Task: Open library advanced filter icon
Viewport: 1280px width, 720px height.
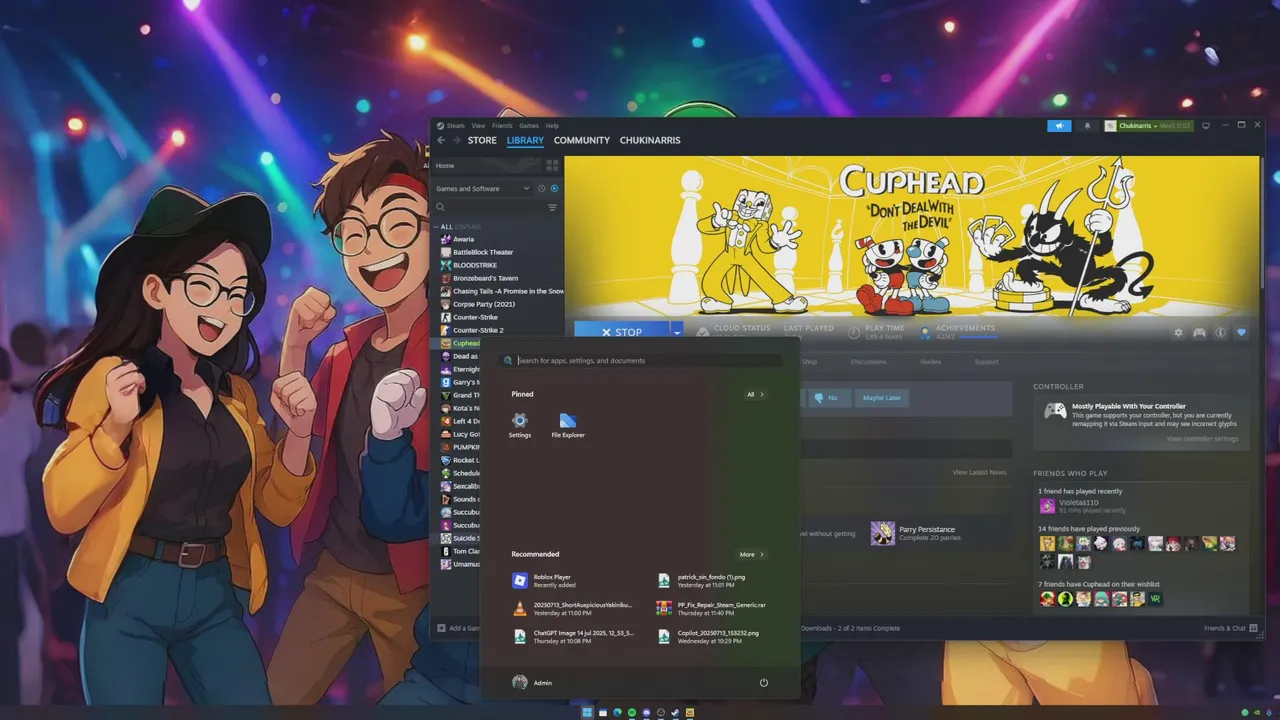Action: pos(552,207)
